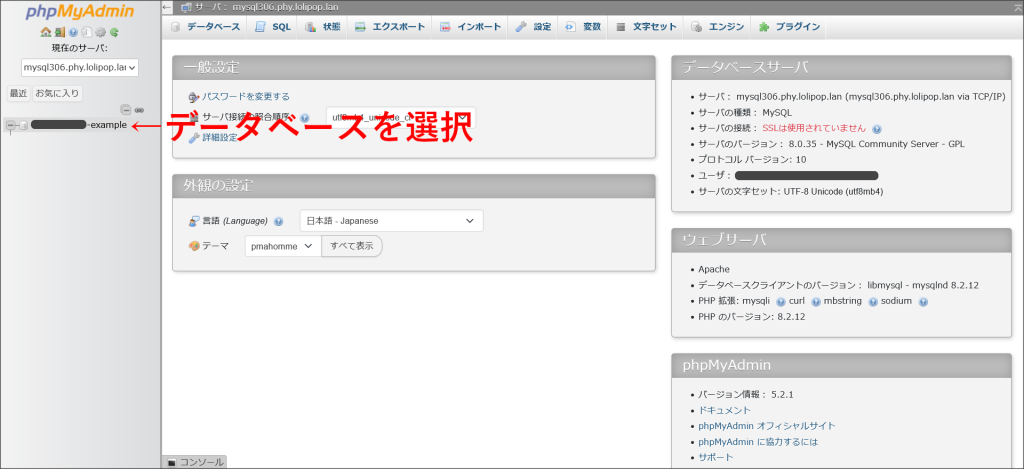1024x469 pixels.
Task: Open 詳細設定 link
Action: point(220,137)
